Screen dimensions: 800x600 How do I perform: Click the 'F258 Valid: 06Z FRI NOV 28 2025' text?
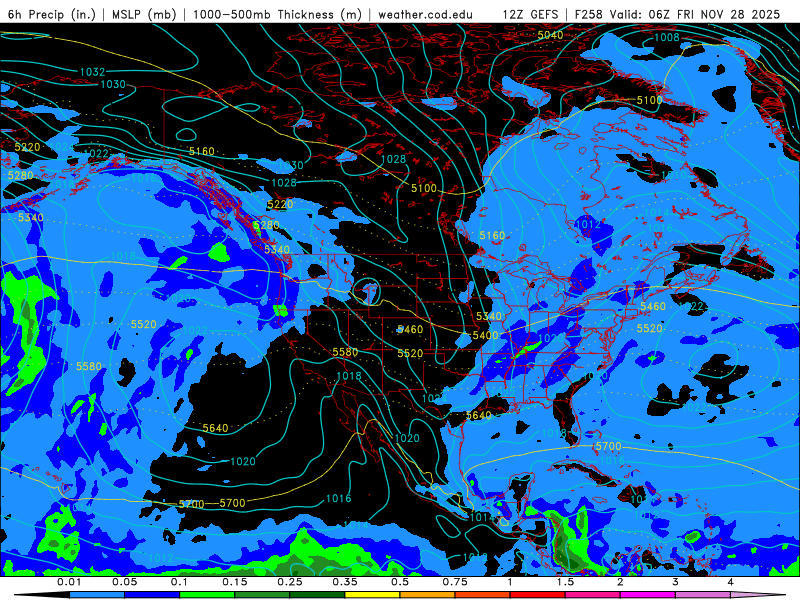pos(677,14)
